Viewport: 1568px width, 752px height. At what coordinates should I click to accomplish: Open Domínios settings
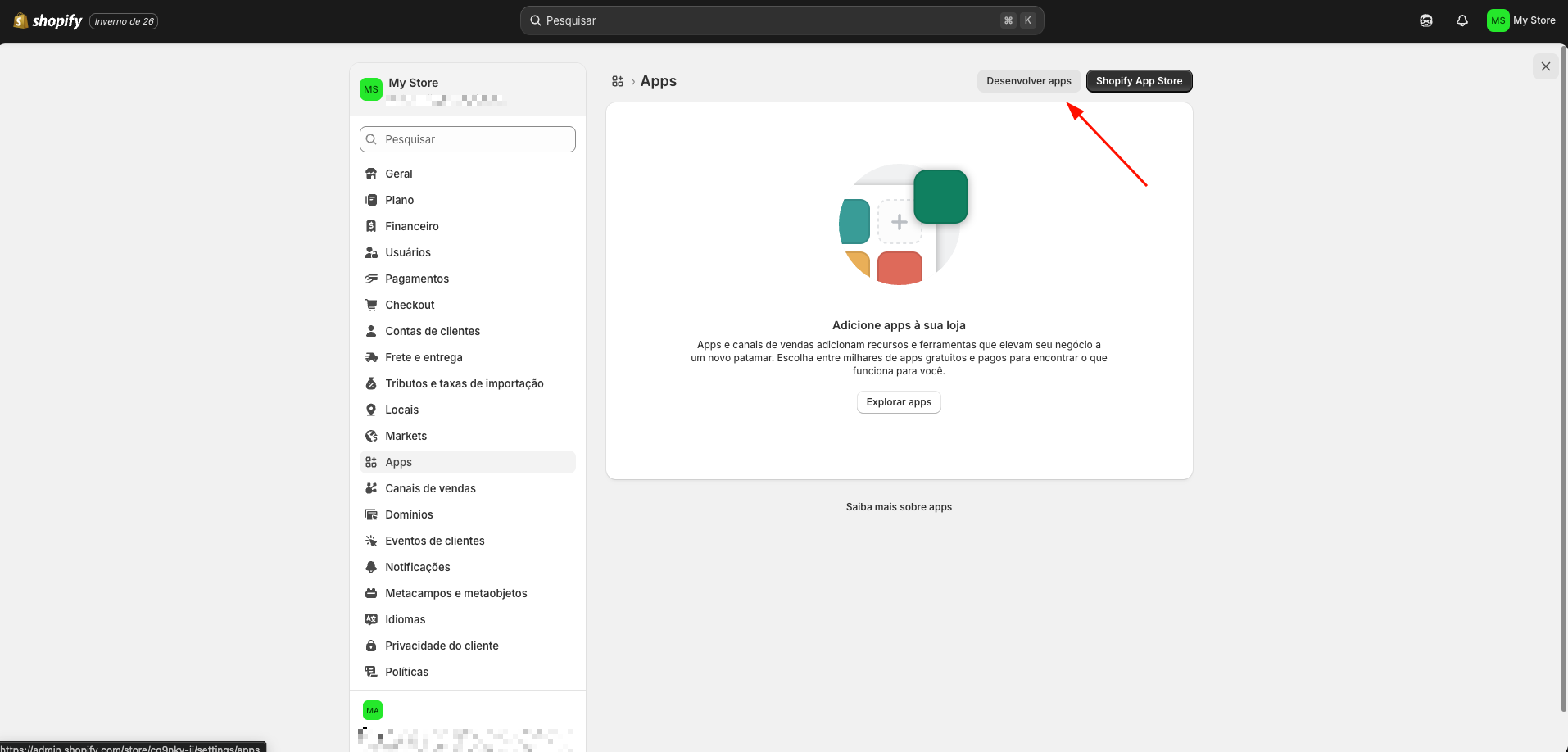(x=467, y=514)
